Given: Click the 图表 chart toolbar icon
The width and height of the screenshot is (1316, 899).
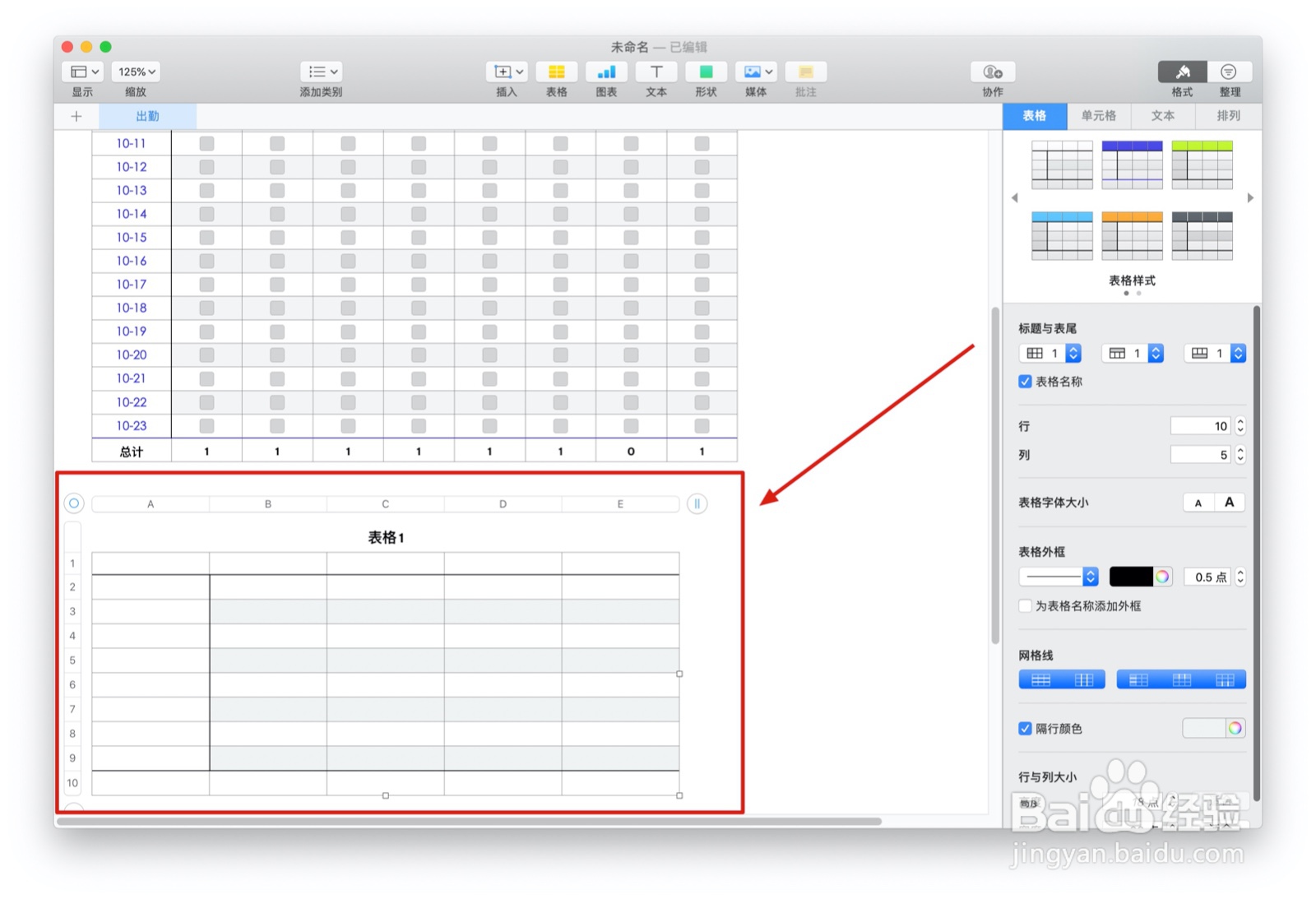Looking at the screenshot, I should (x=607, y=72).
